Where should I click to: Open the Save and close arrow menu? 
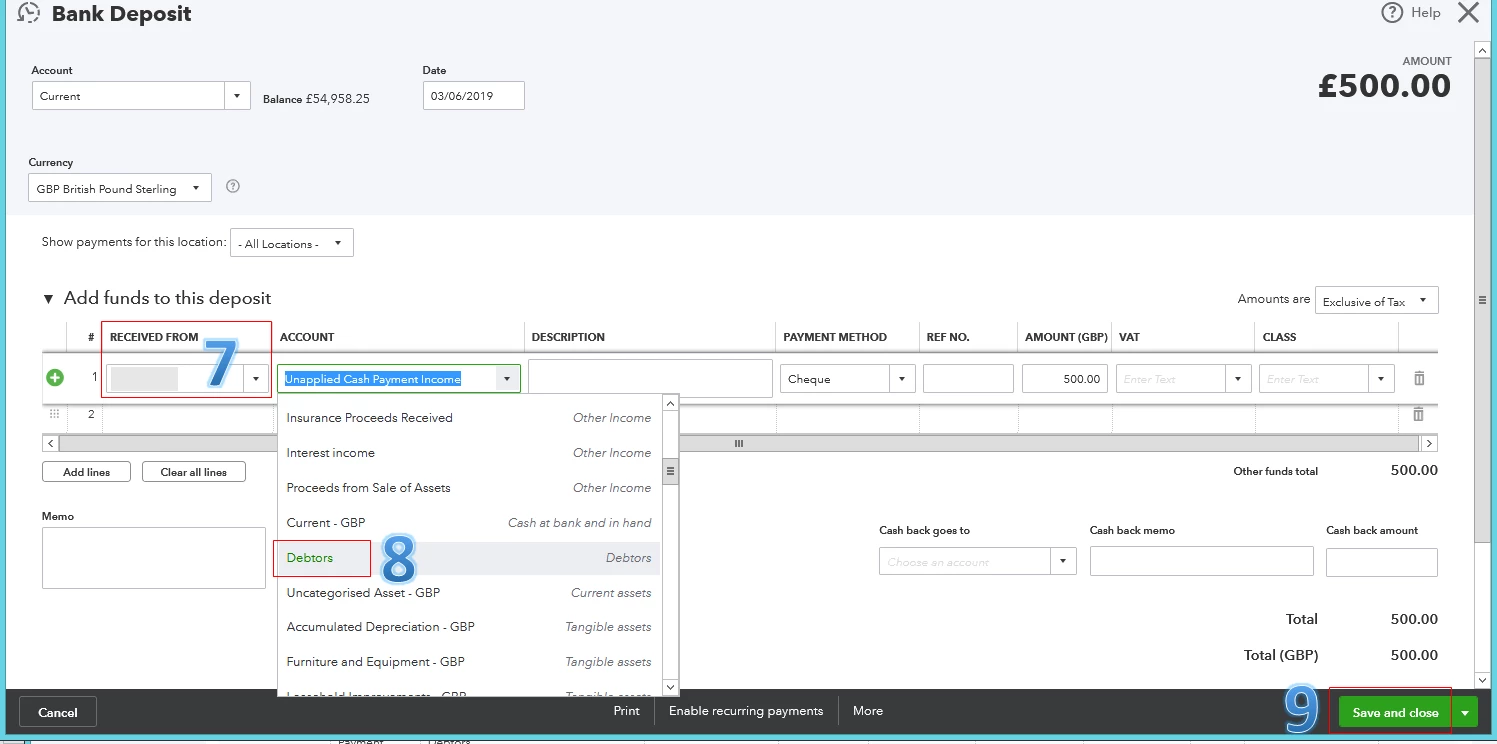(1465, 712)
